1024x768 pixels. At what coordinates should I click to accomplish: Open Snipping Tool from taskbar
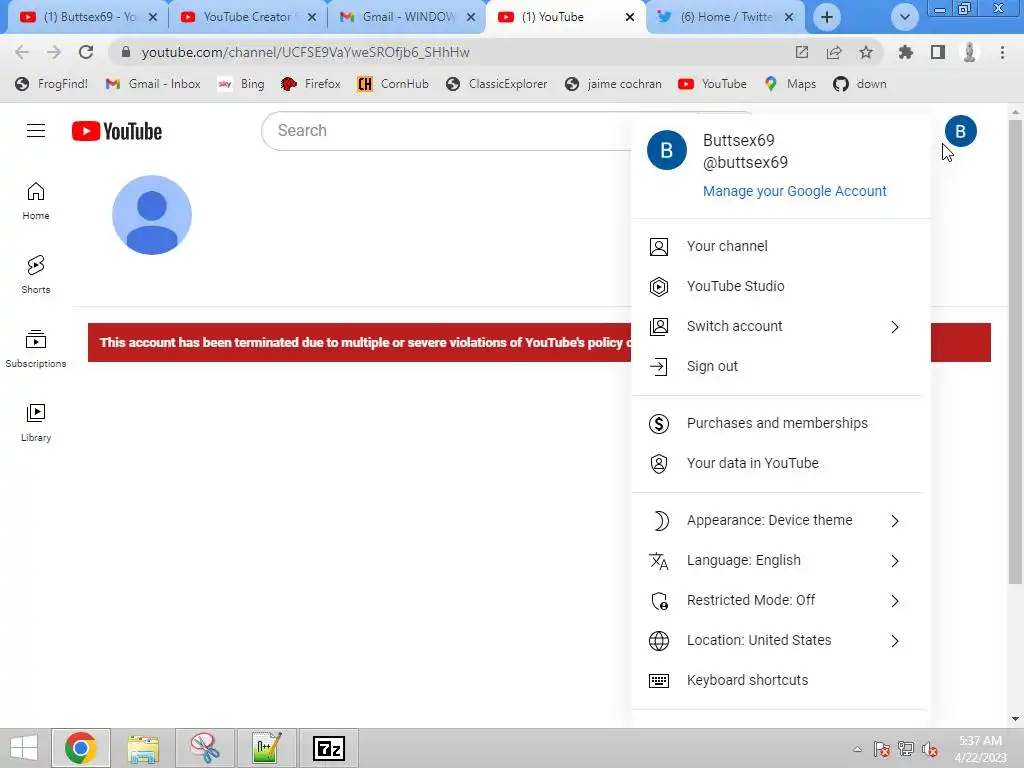[205, 748]
